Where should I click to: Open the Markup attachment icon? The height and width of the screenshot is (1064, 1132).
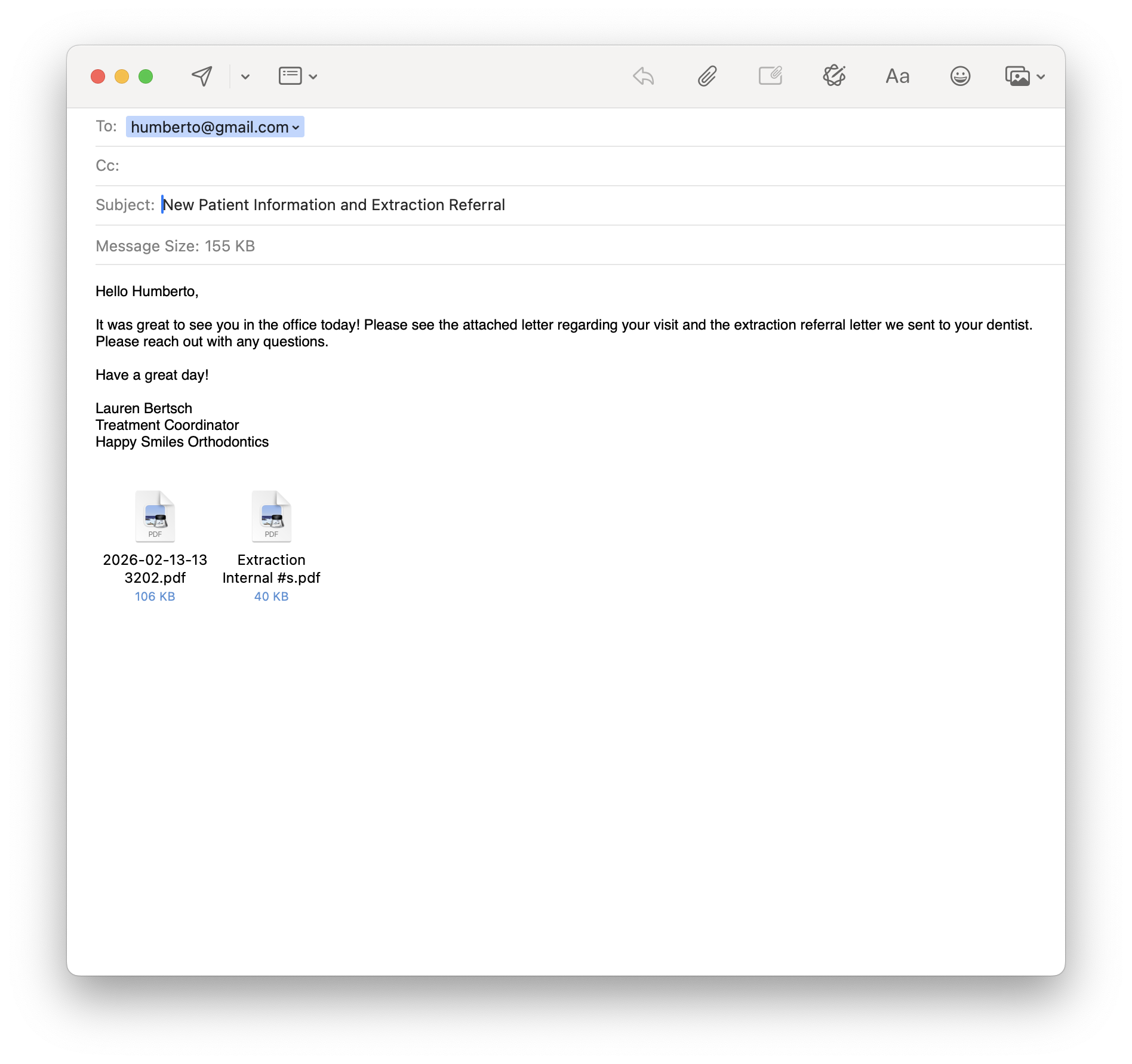(x=770, y=76)
